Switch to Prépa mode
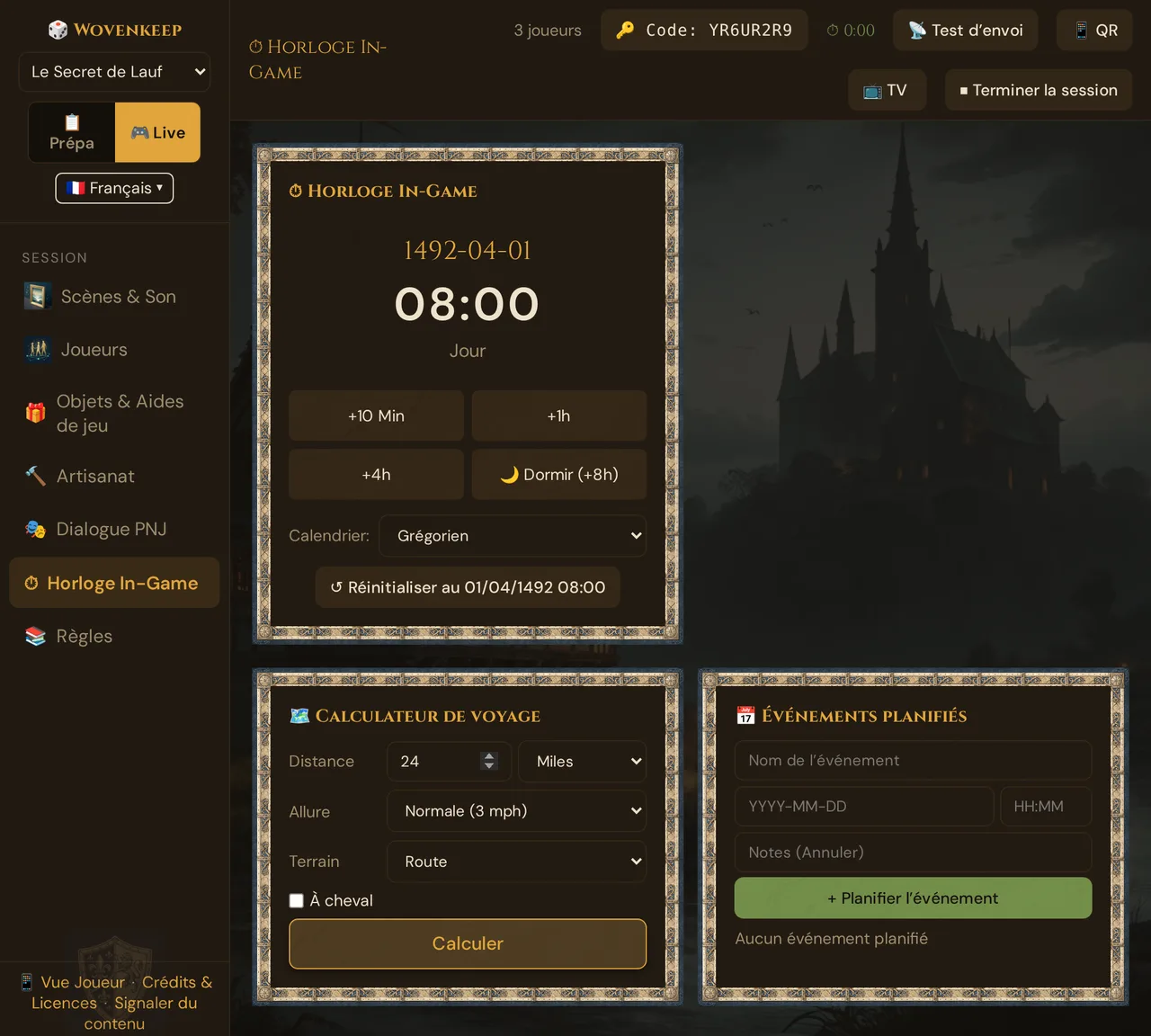 [x=72, y=132]
